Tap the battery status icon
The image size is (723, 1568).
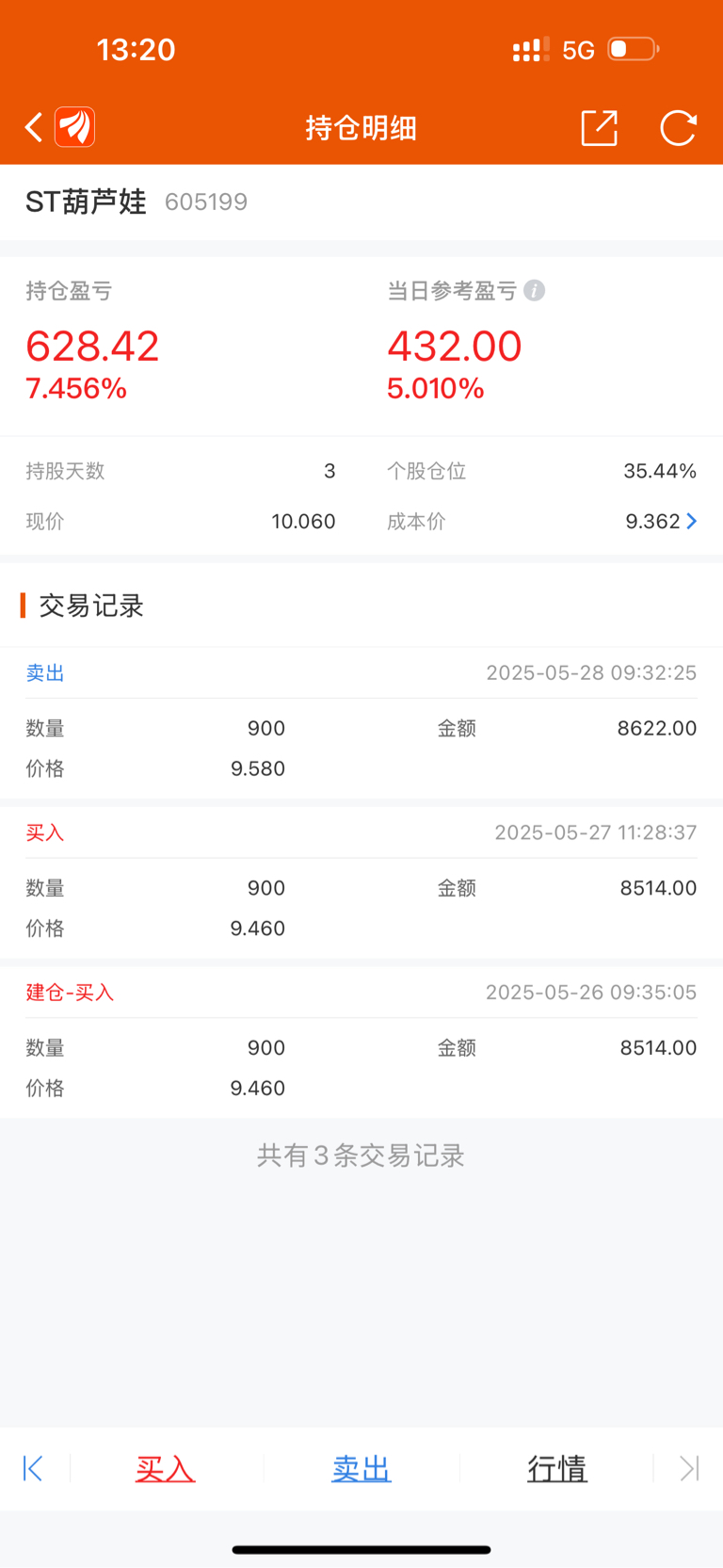click(634, 49)
